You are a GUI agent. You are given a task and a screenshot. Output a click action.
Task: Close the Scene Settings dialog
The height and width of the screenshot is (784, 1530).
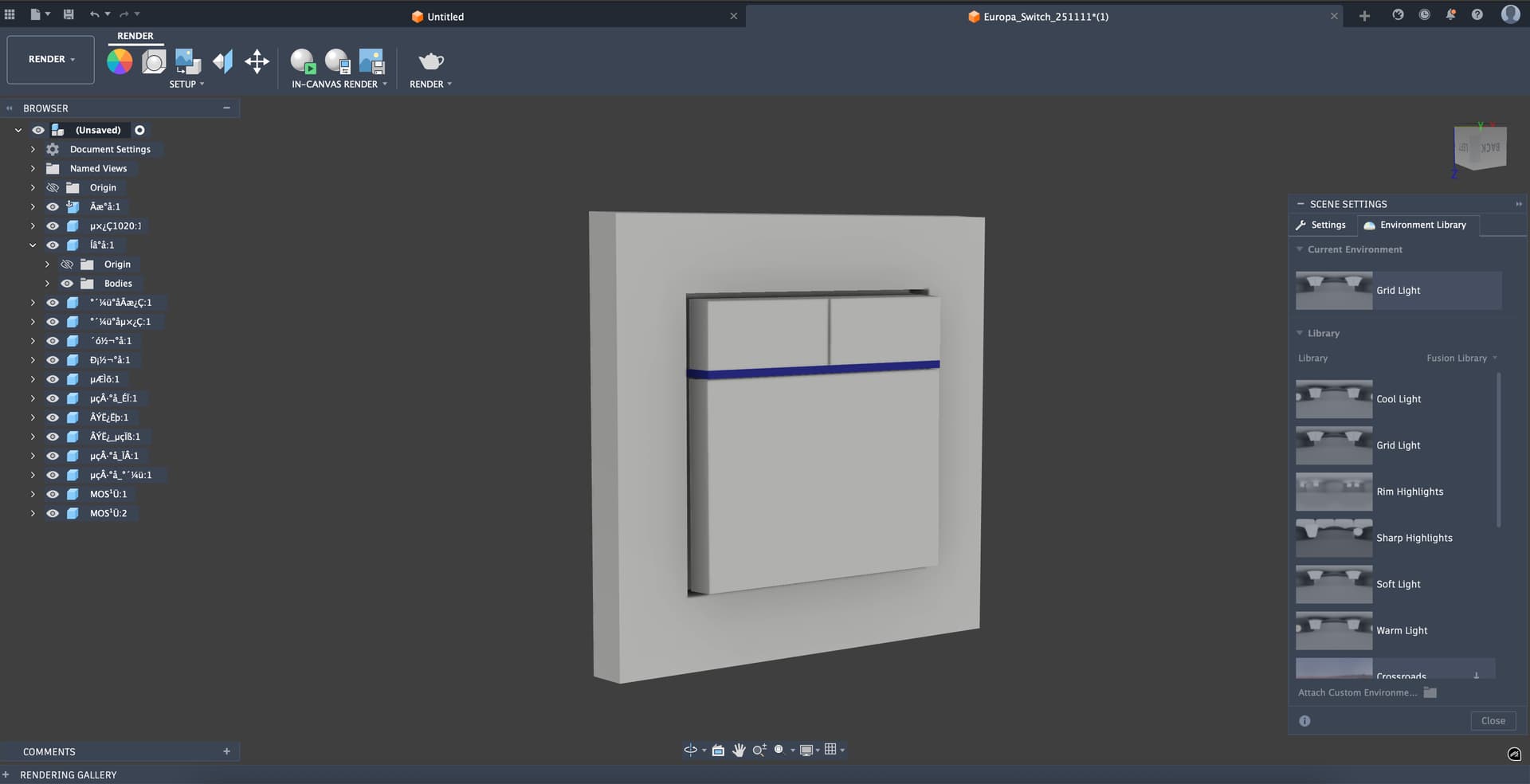point(1493,721)
